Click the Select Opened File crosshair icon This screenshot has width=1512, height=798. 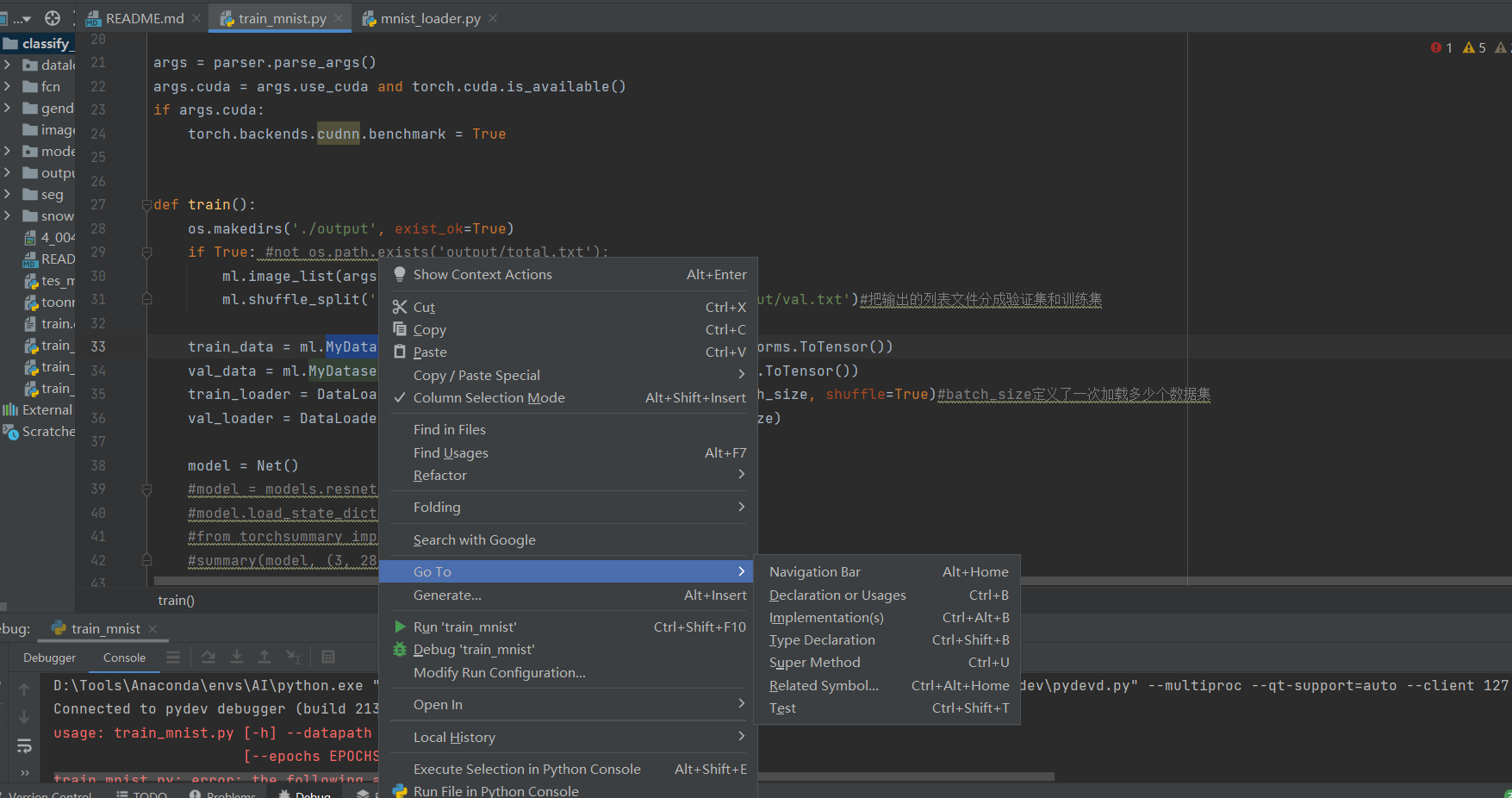click(x=53, y=18)
